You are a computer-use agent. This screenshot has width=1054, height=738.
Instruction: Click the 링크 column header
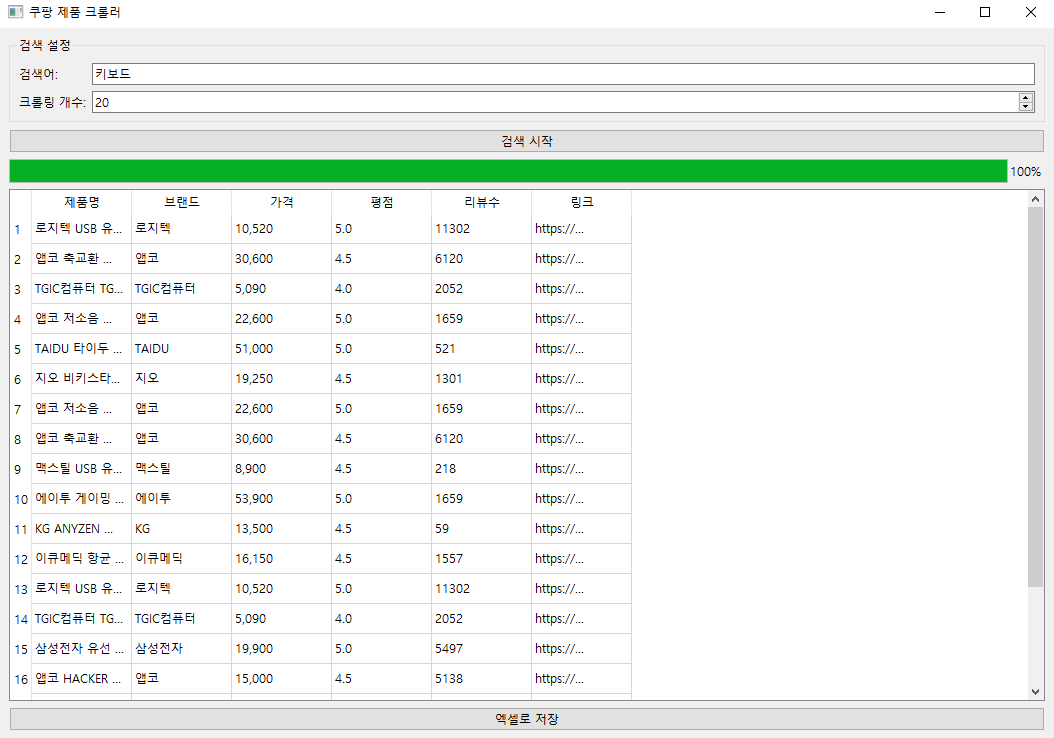coord(581,202)
